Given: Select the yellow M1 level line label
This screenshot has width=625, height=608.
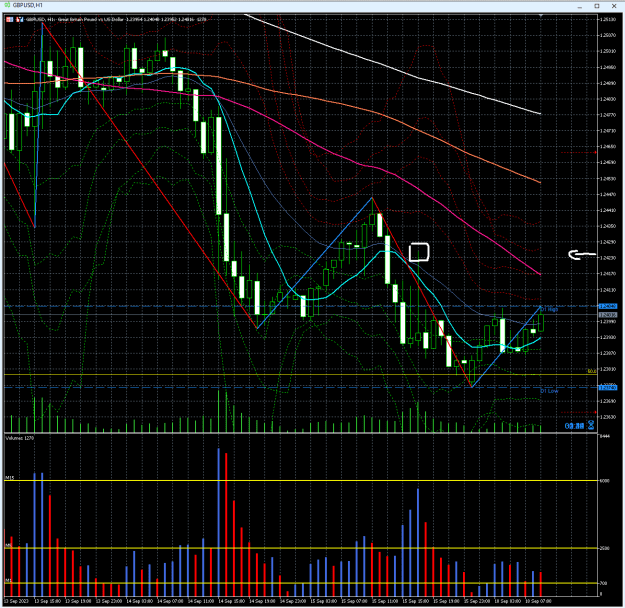Looking at the screenshot, I should pos(8,580).
